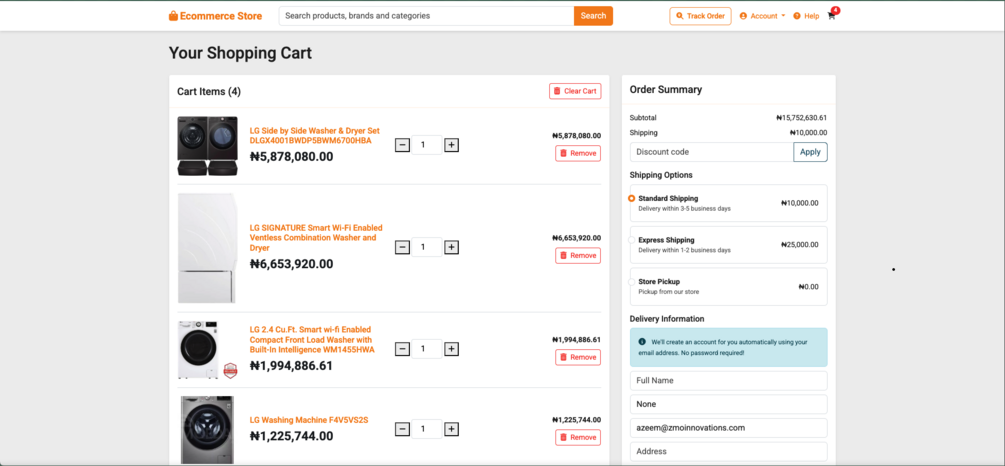
Task: Expand the Account dropdown menu
Action: [763, 16]
